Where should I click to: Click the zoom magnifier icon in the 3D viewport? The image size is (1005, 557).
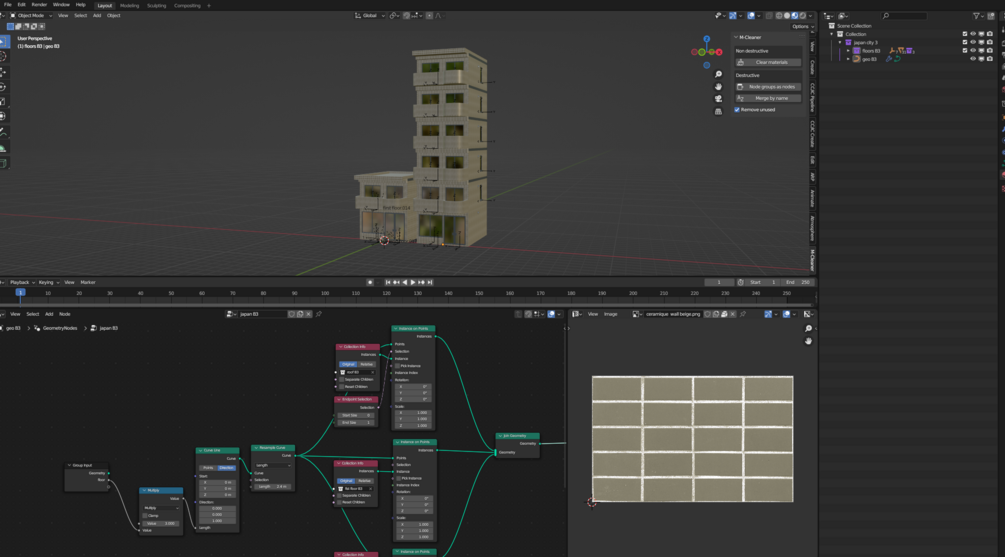[x=718, y=75]
